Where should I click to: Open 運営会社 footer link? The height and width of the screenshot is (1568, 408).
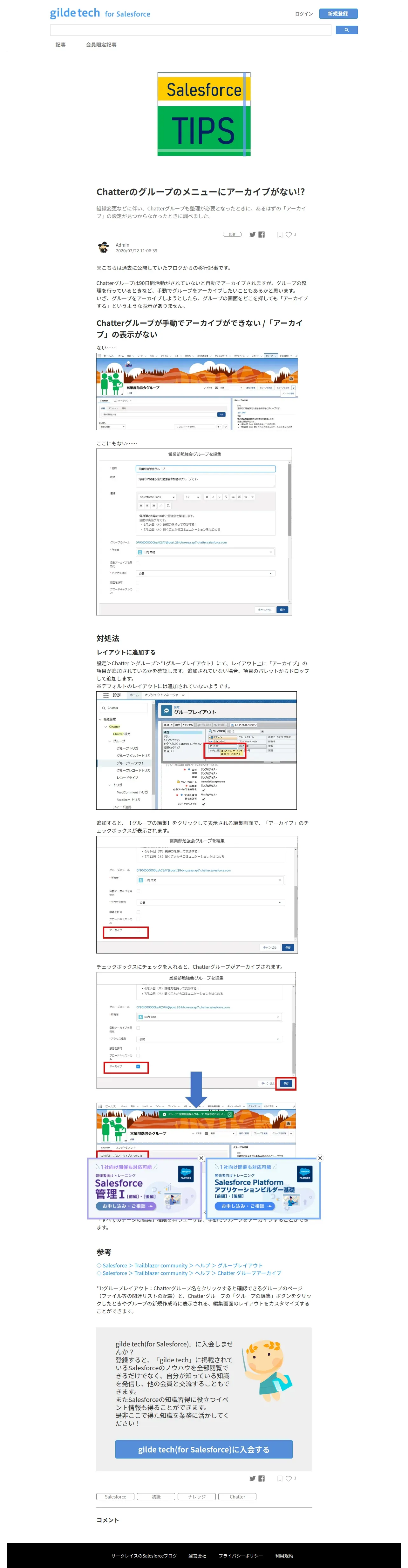pyautogui.click(x=197, y=1556)
